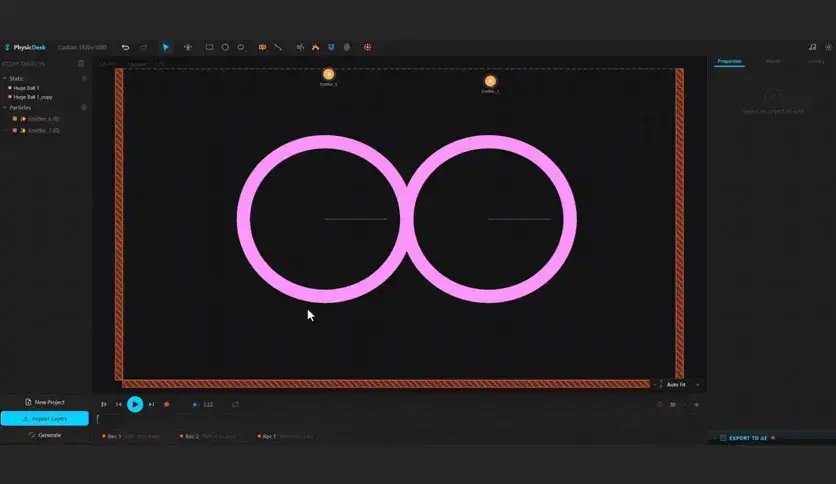This screenshot has width=836, height=484.
Task: Click the trash icon in scene objects panel
Action: coord(81,63)
